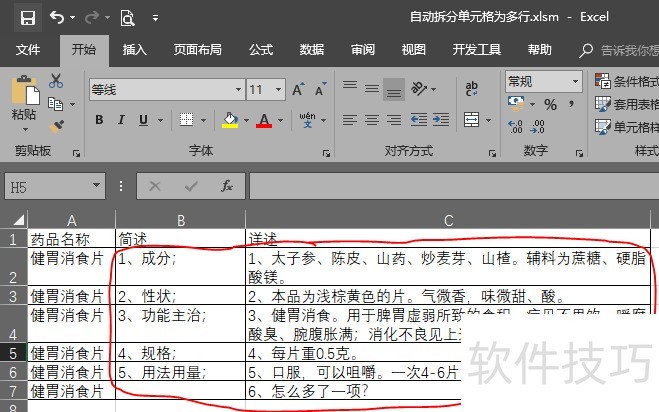Open Font dialog launcher in 字体 group
The height and width of the screenshot is (412, 659).
(326, 153)
